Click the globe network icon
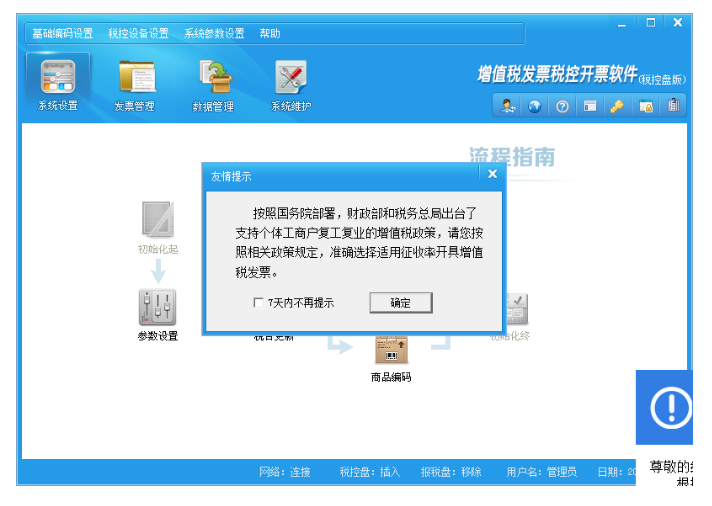 (x=535, y=106)
